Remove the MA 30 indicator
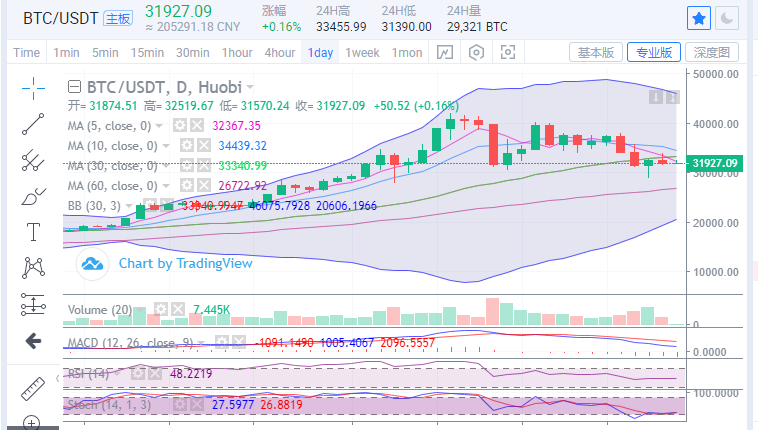This screenshot has width=758, height=430. click(x=204, y=166)
